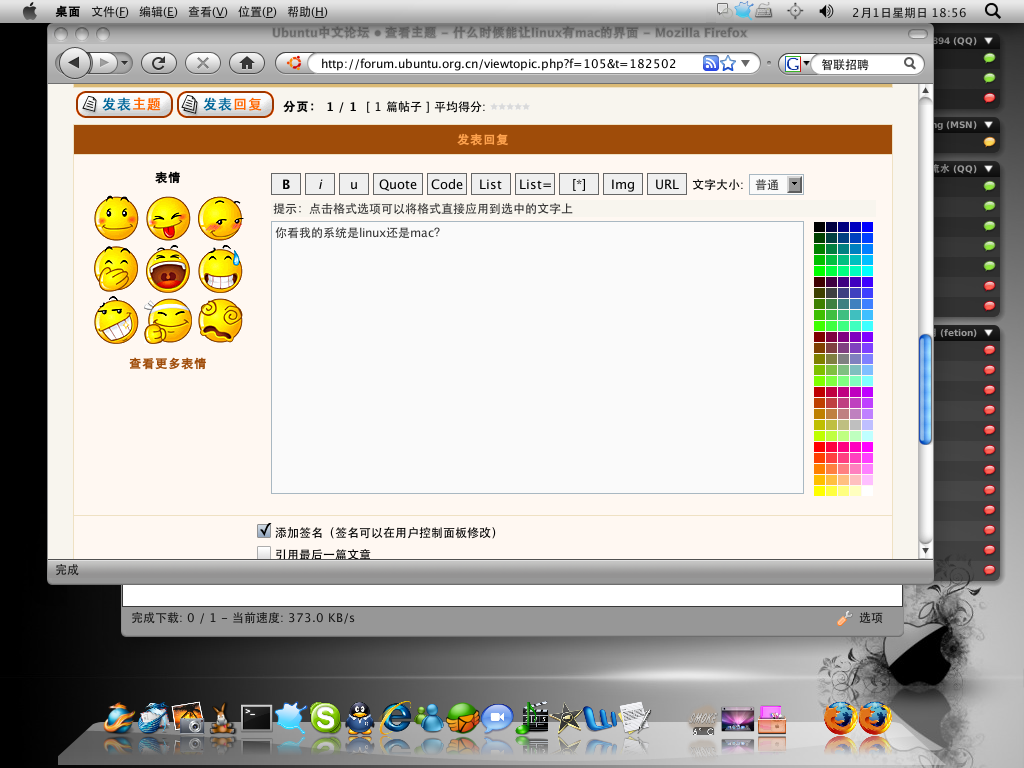The height and width of the screenshot is (768, 1024).
Task: Insert the tongue-out winking emoticon
Action: (x=168, y=218)
